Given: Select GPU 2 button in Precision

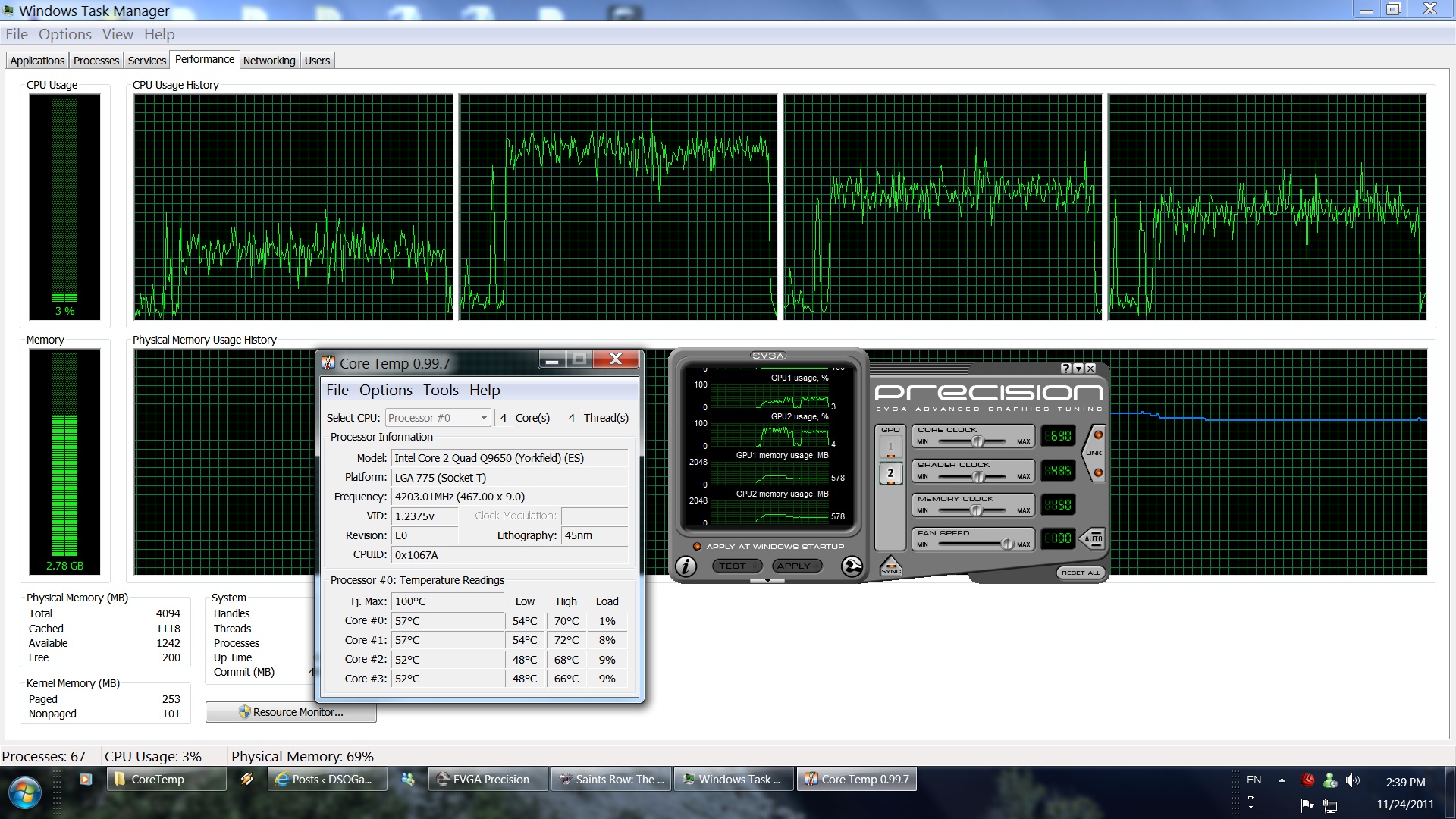Looking at the screenshot, I should [890, 473].
